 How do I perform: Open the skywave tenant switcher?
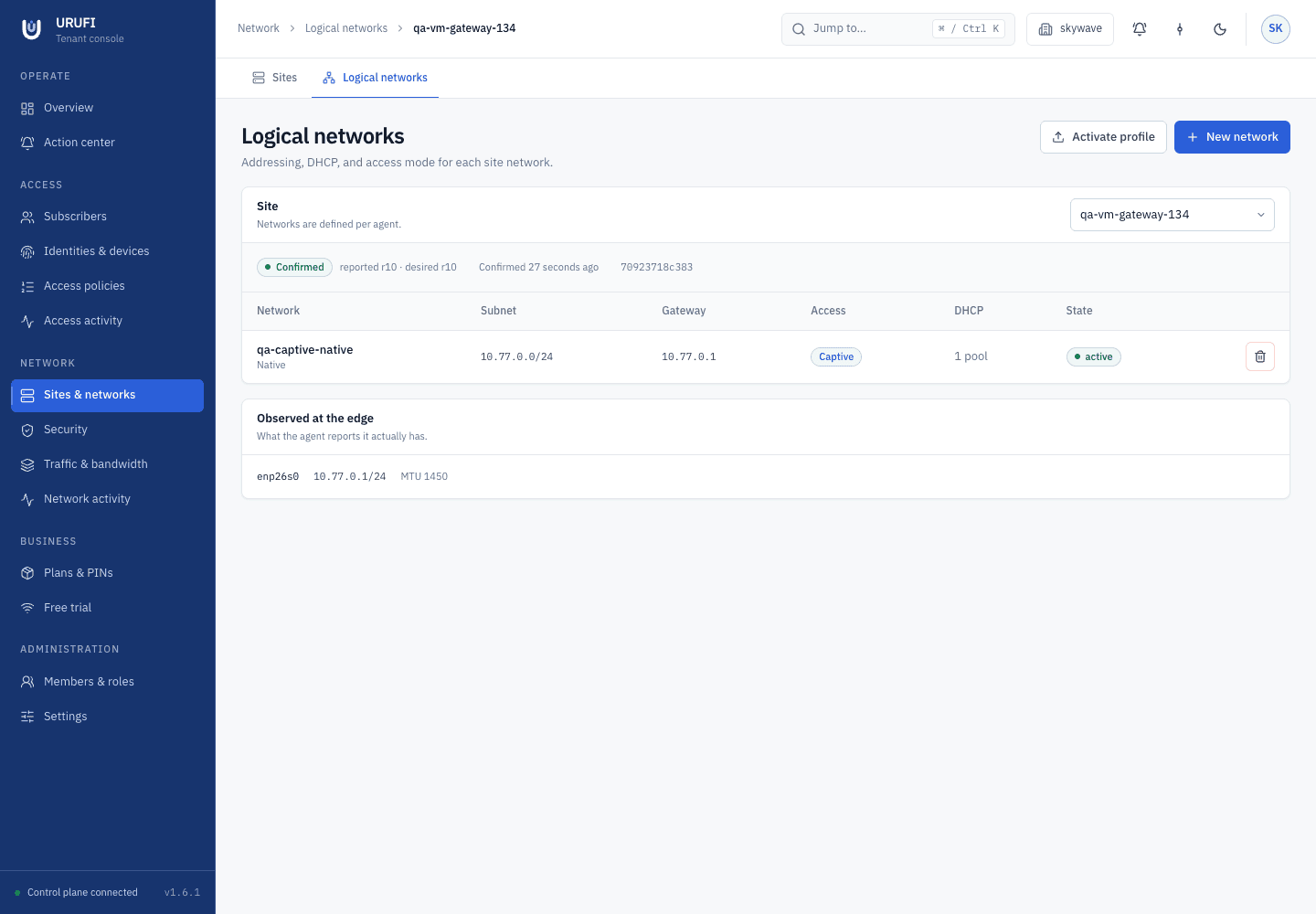(x=1070, y=29)
